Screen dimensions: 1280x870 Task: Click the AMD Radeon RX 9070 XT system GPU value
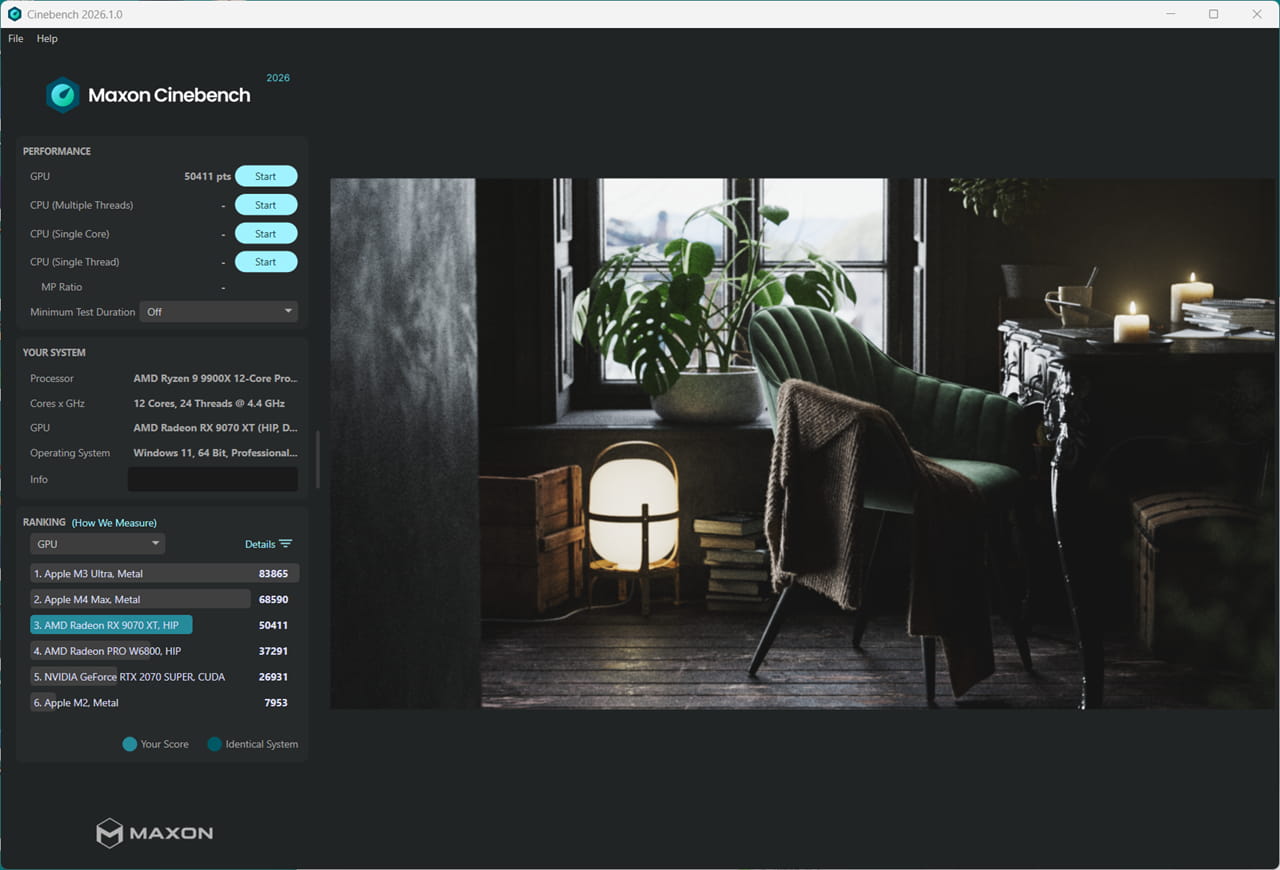215,427
